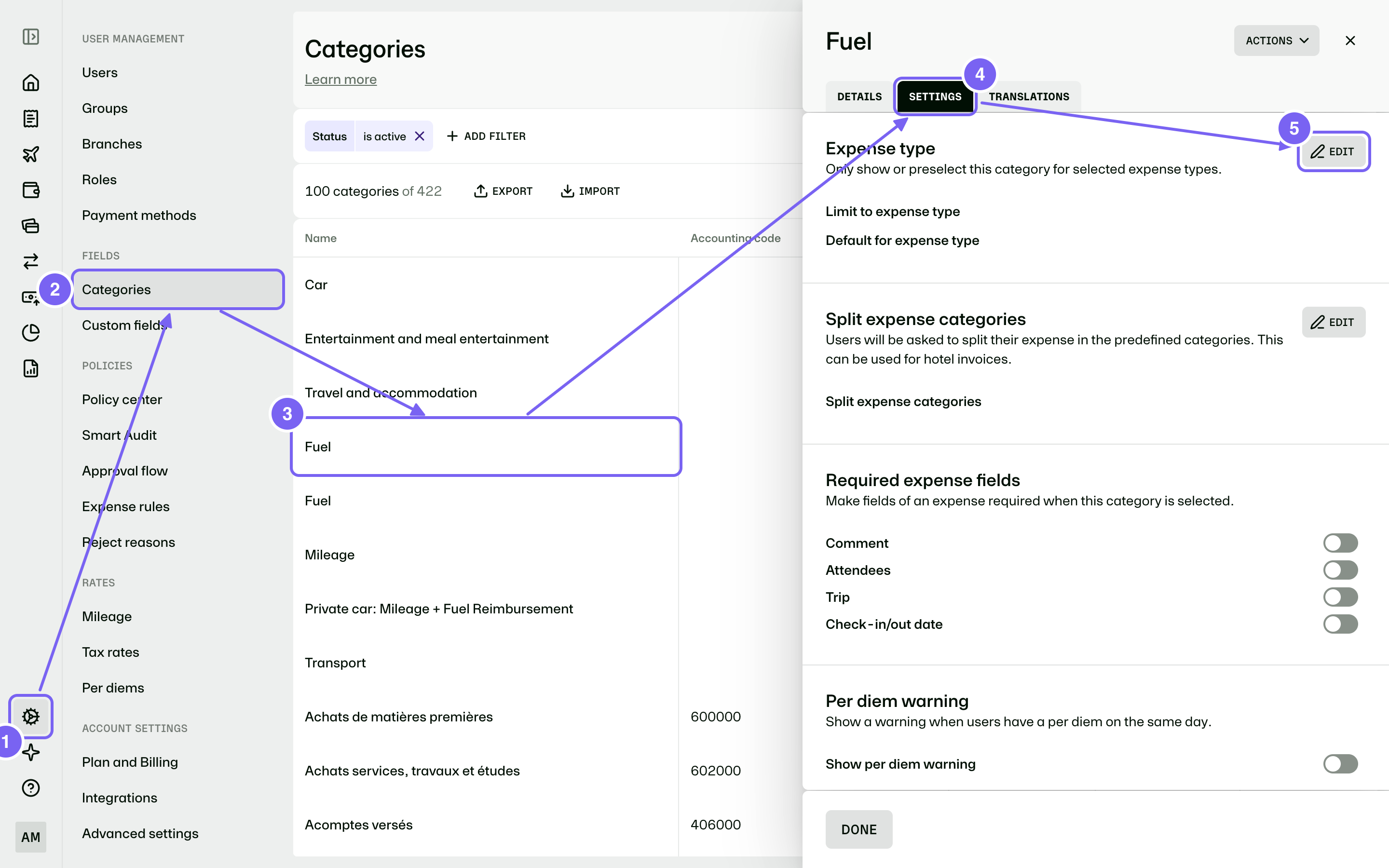The height and width of the screenshot is (868, 1389).
Task: Export the categories list
Action: point(504,191)
